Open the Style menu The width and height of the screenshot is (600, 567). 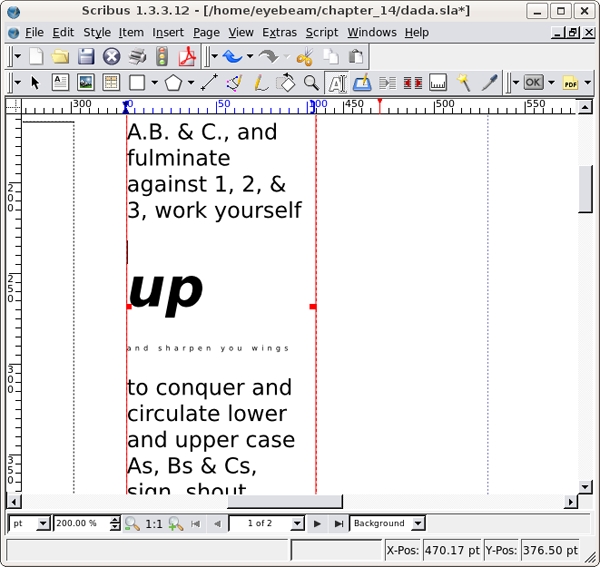[x=97, y=32]
